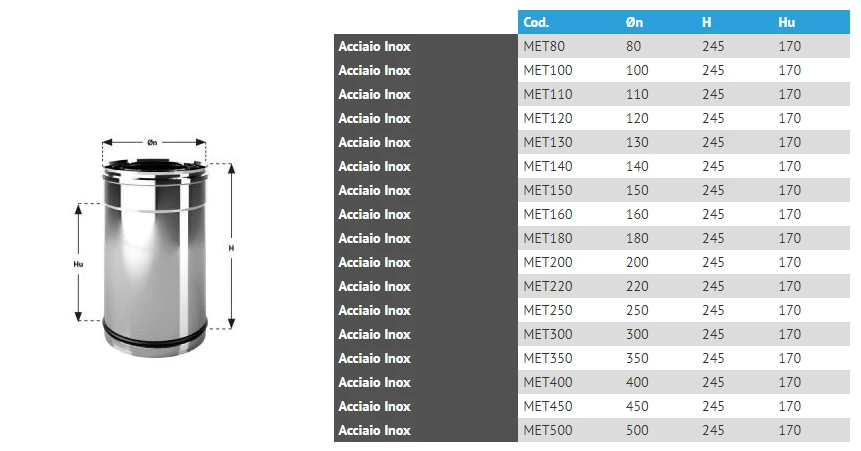The image size is (861, 451).
Task: Click the H column header
Action: click(707, 22)
